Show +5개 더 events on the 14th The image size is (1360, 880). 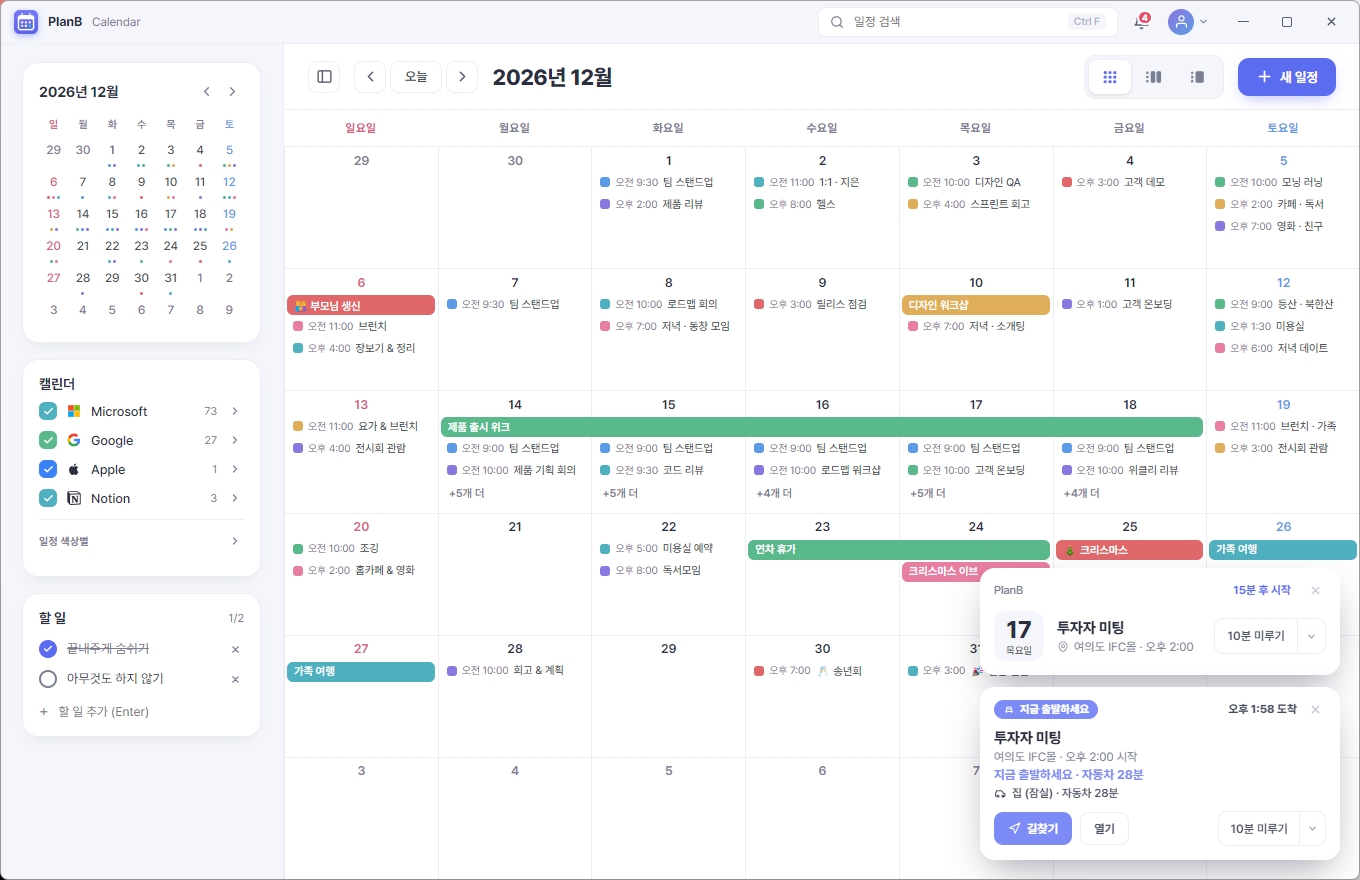467,493
